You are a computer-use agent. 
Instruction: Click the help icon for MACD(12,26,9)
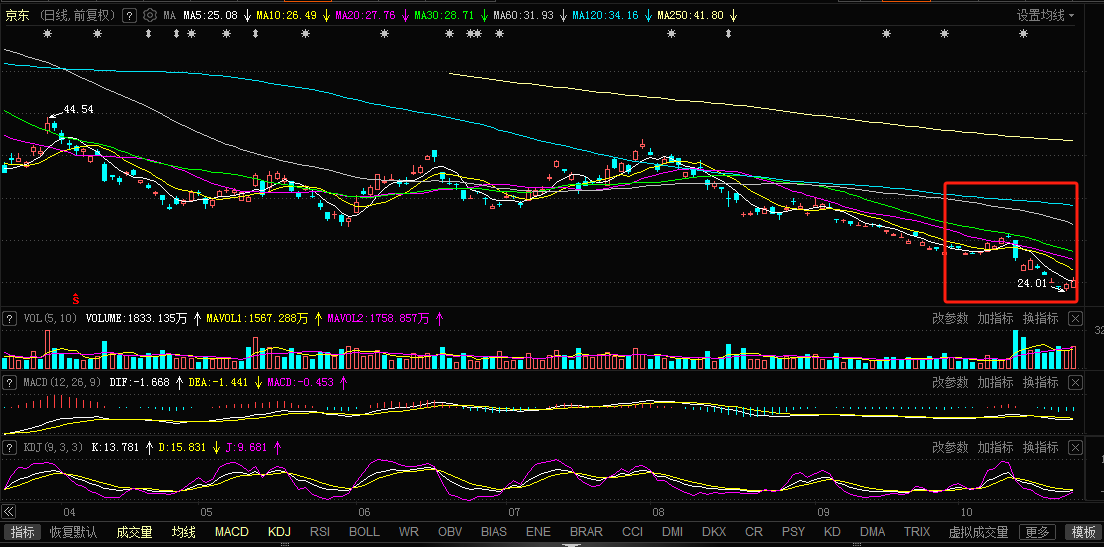10,382
